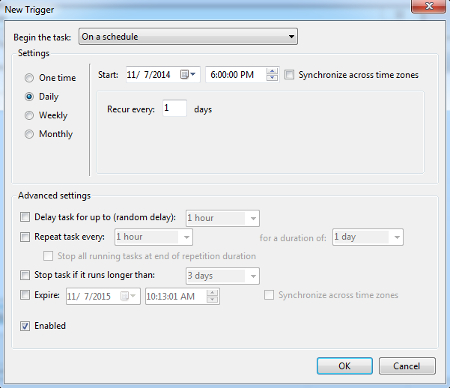Enable the Expire checkbox

tap(25, 295)
